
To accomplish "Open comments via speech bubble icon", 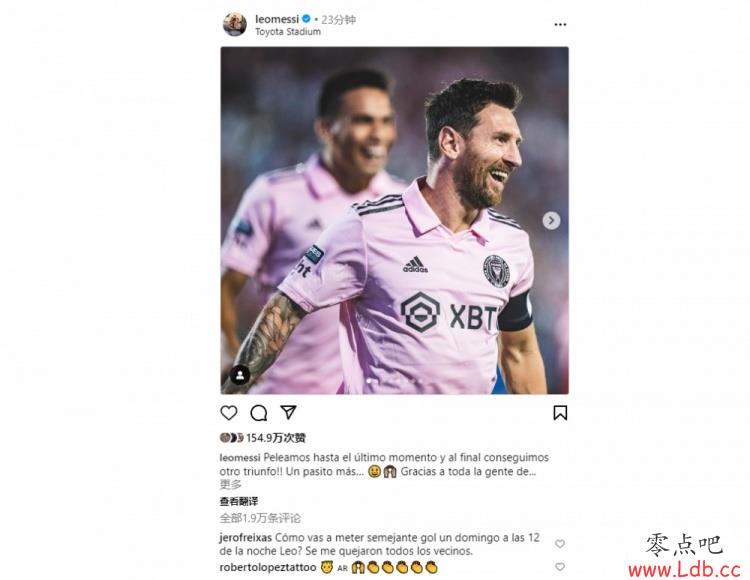I will [x=259, y=413].
